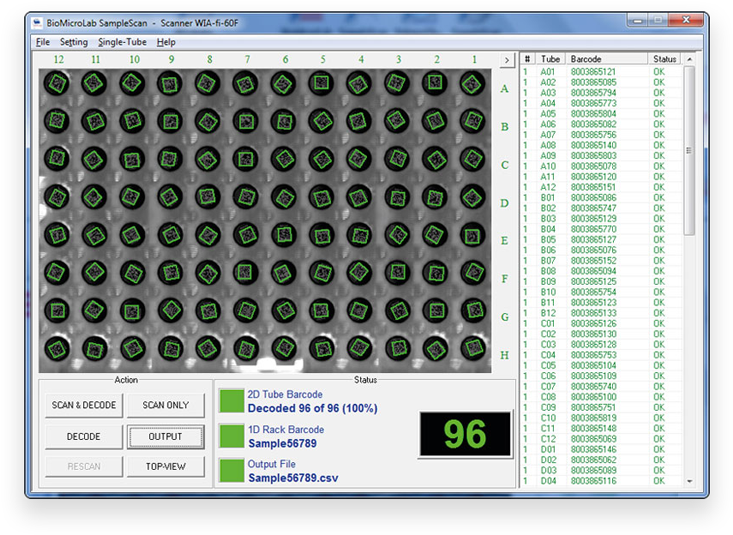The width and height of the screenshot is (733, 535).
Task: Click scroll up arrow of tube list
Action: tap(690, 59)
